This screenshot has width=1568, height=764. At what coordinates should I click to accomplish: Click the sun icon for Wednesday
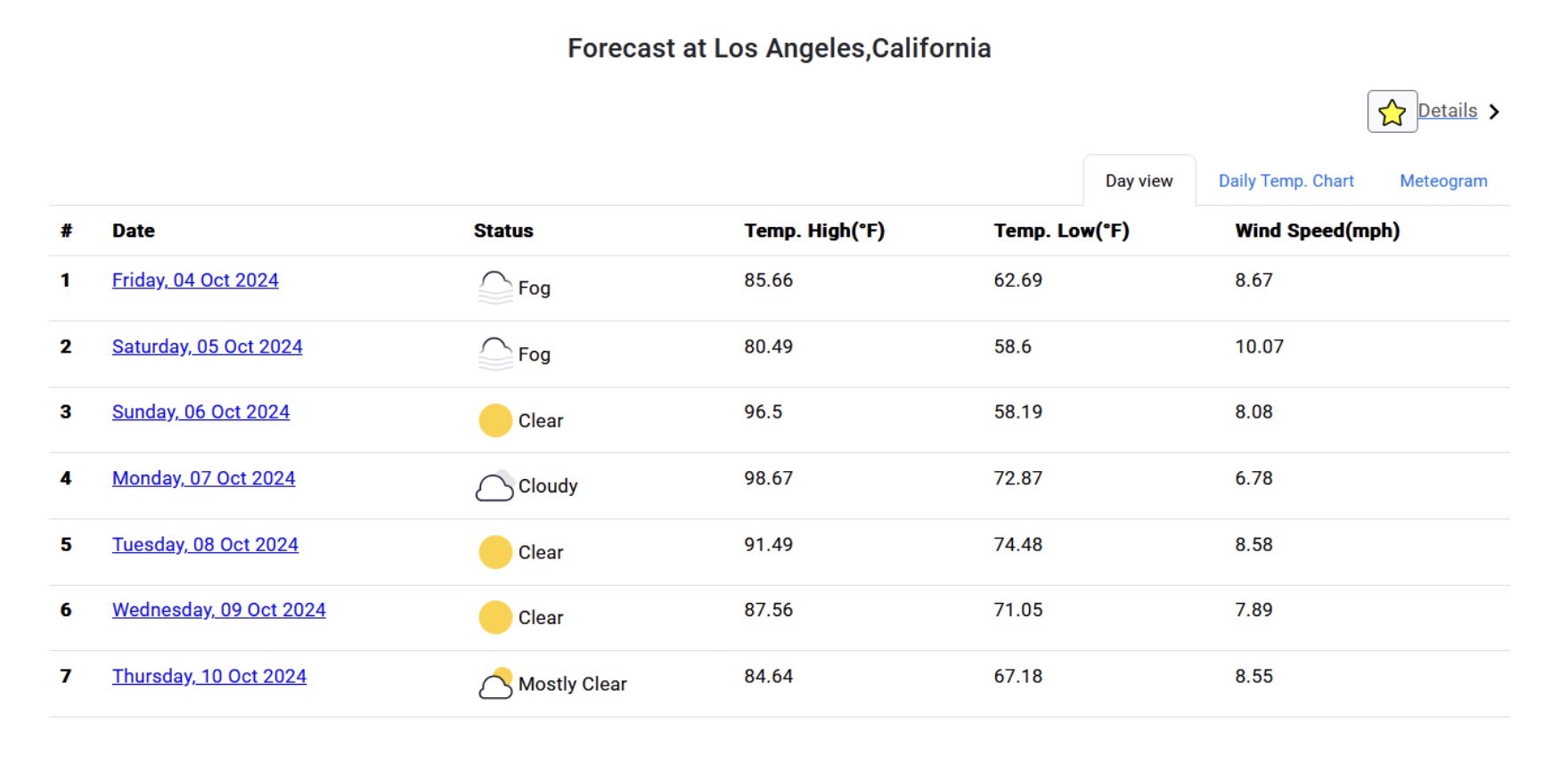tap(495, 617)
